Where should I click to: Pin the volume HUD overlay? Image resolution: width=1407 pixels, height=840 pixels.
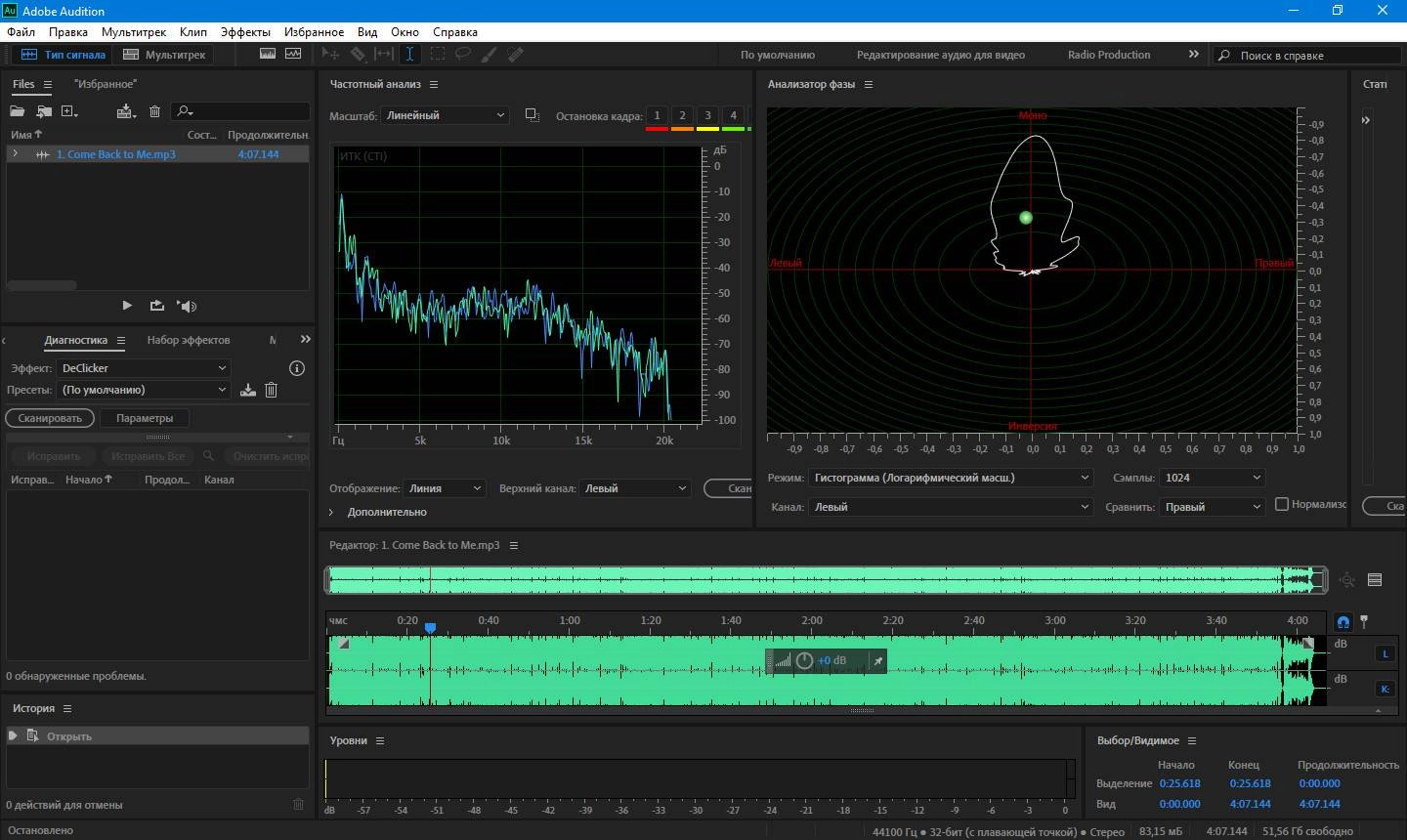[x=877, y=661]
